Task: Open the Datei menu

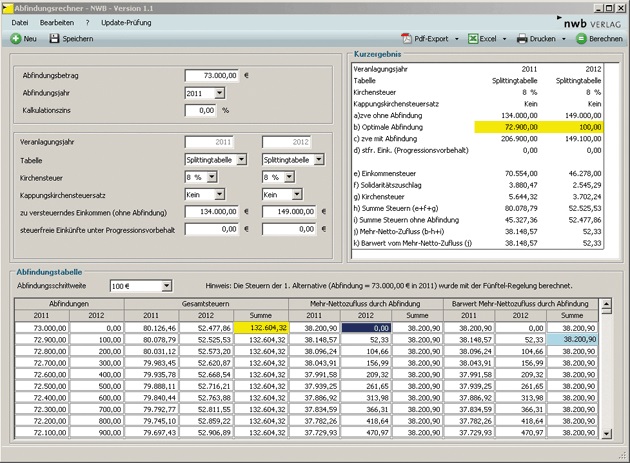Action: point(20,21)
